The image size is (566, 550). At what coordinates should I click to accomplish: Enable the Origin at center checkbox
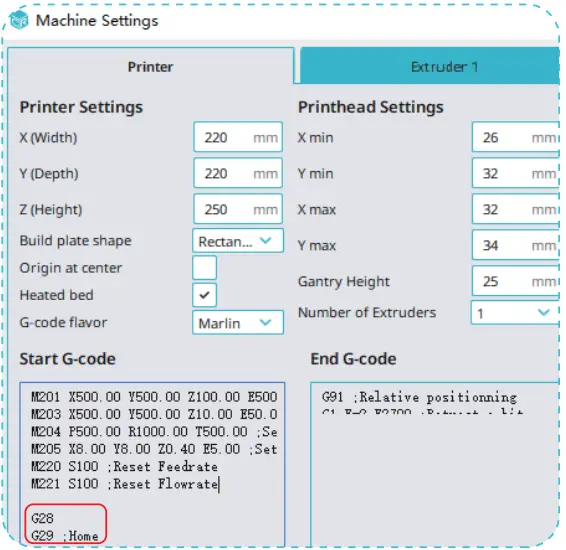tap(204, 268)
